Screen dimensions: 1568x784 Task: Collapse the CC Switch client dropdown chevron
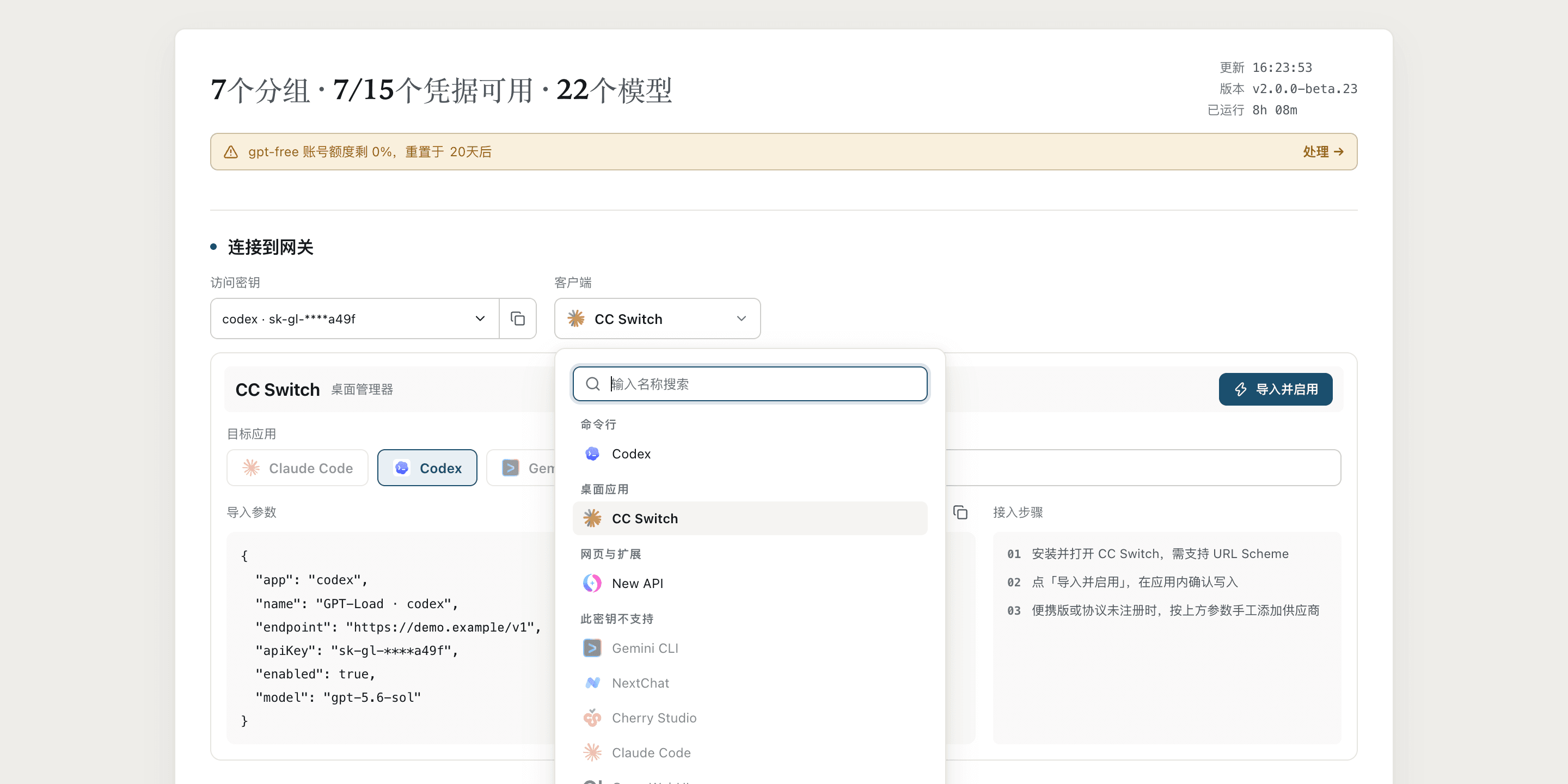(741, 318)
